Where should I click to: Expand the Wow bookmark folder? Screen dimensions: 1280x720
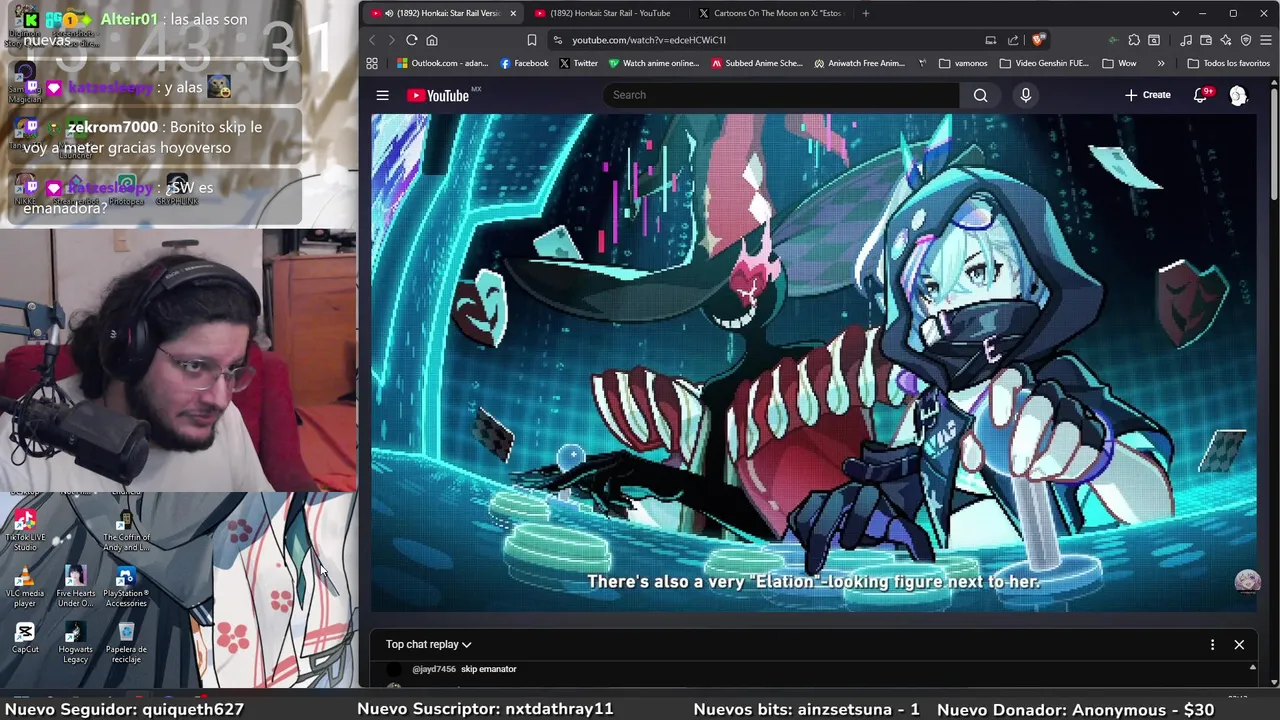coord(1119,63)
